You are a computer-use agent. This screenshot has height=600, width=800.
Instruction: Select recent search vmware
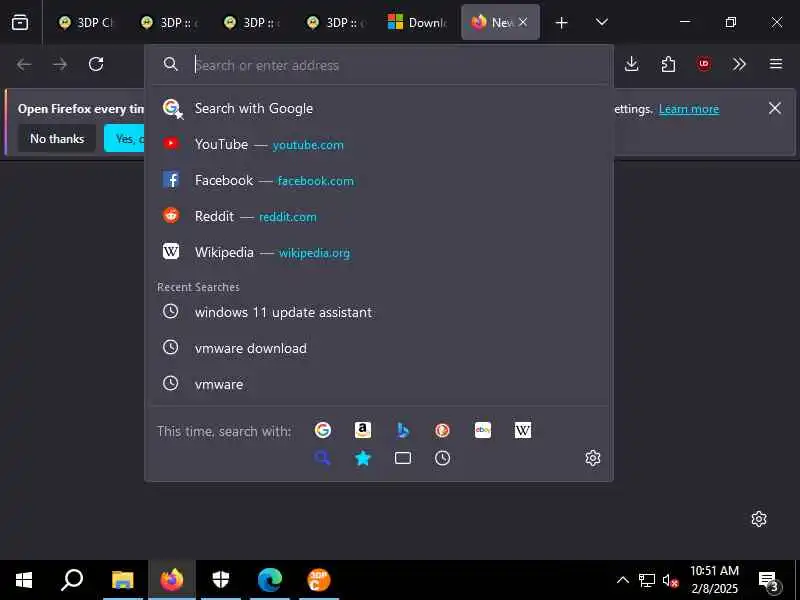(379, 384)
